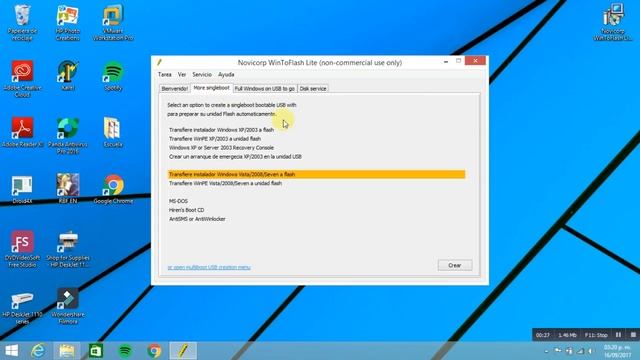This screenshot has width=640, height=360.
Task: Open the Windows Start button
Action: [x=11, y=351]
